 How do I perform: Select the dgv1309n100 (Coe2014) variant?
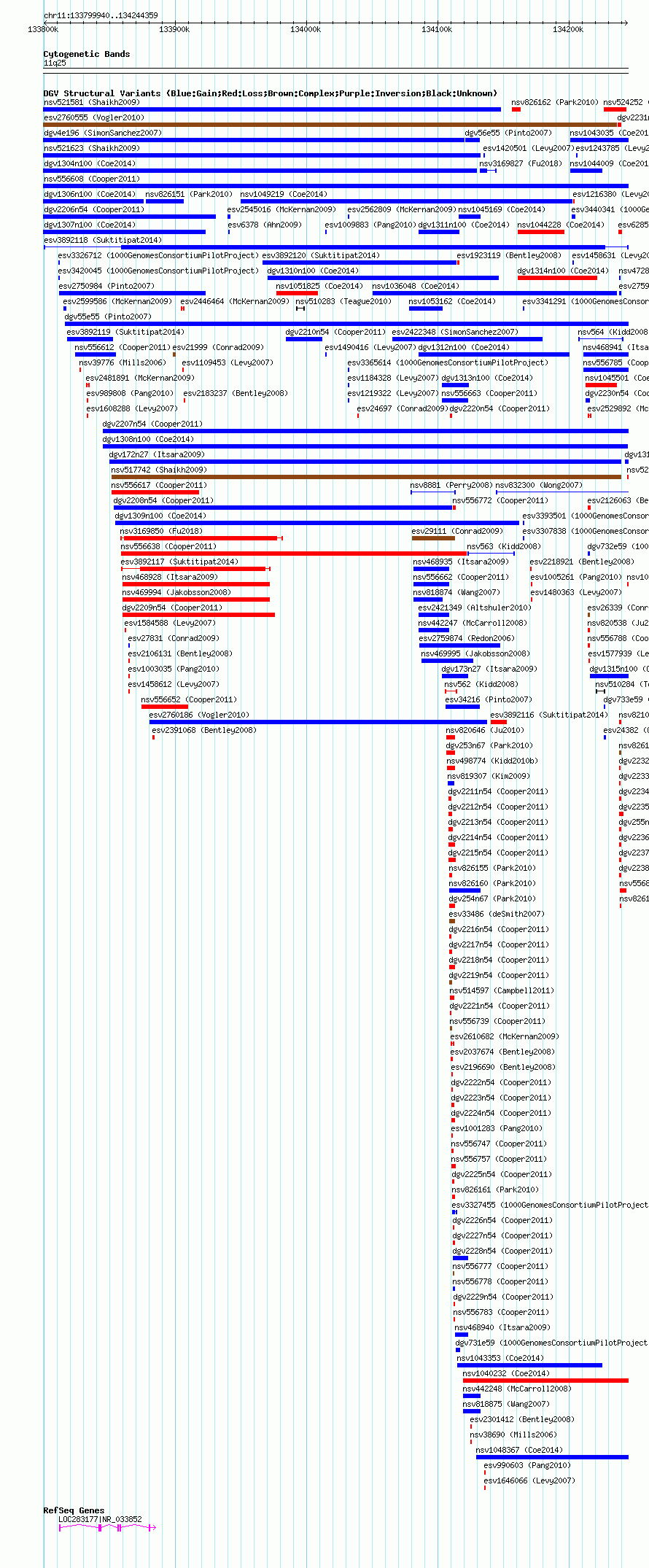tap(317, 523)
